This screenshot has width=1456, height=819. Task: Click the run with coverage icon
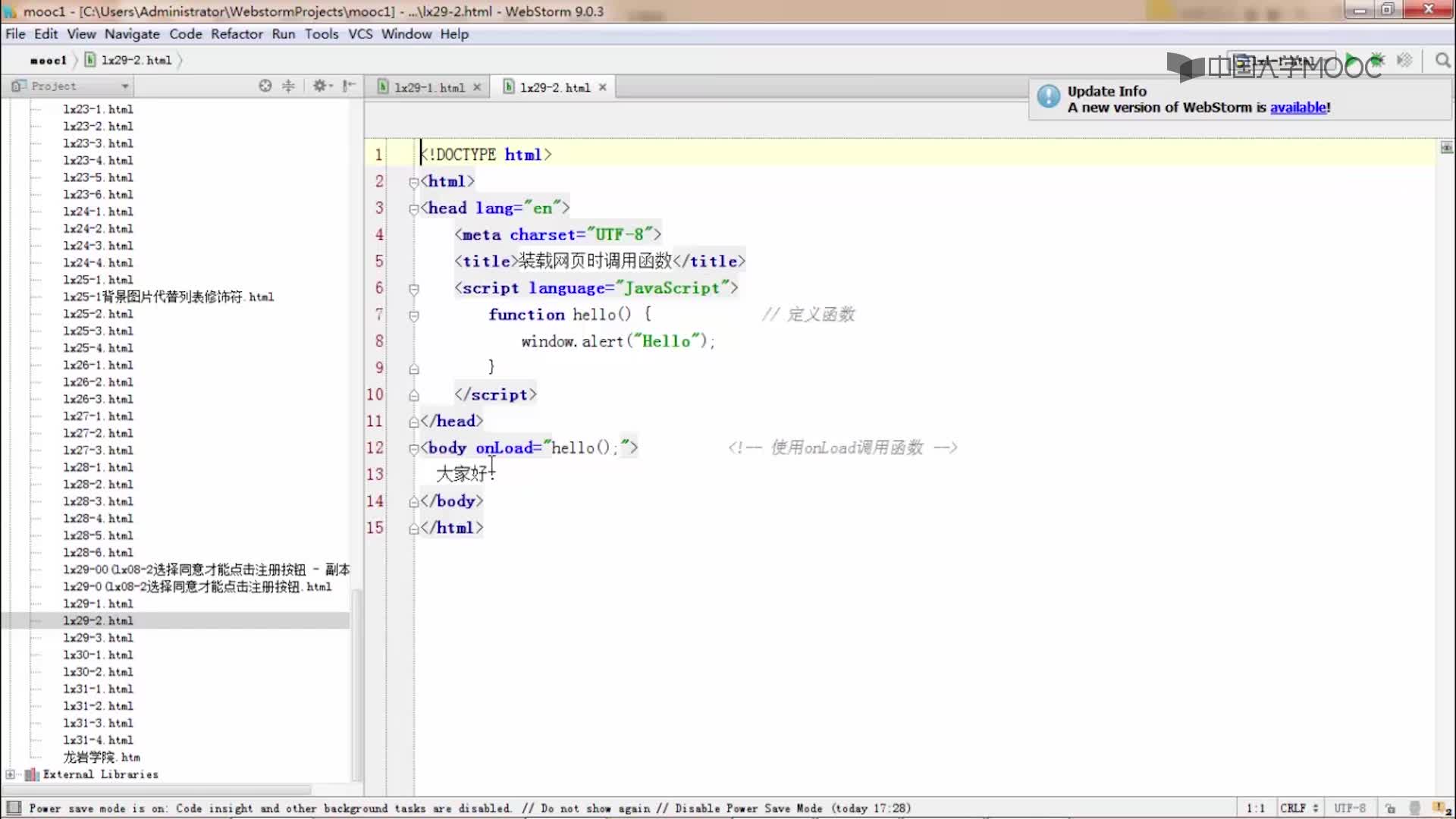click(x=1404, y=61)
